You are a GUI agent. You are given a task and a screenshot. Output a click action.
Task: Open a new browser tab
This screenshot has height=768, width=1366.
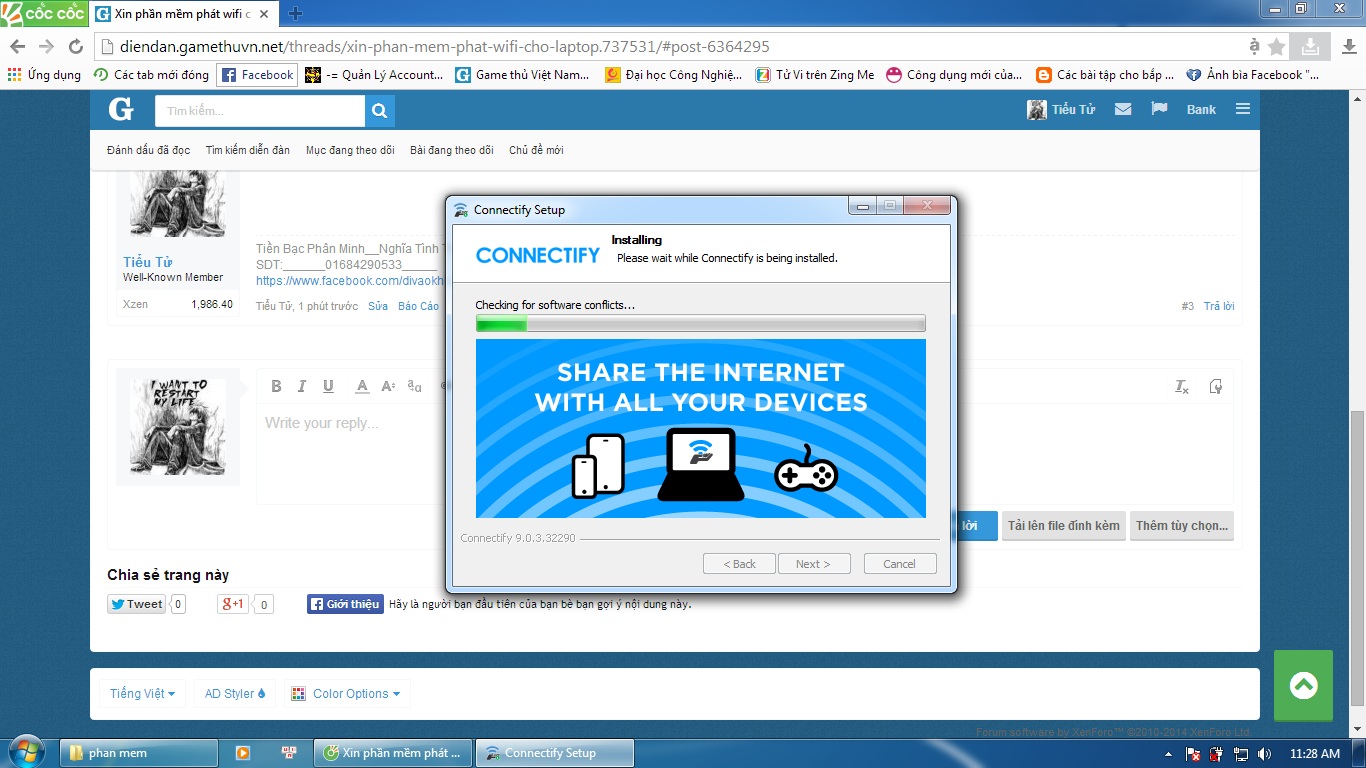[x=295, y=14]
